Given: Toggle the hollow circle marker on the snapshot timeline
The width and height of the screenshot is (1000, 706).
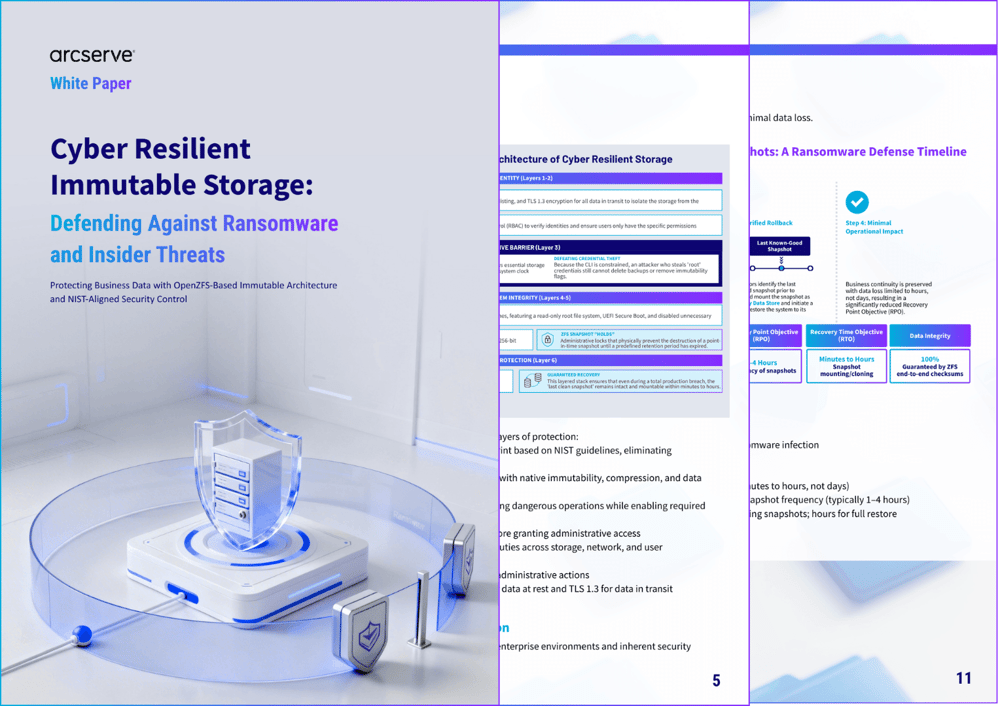Looking at the screenshot, I should coord(809,268).
